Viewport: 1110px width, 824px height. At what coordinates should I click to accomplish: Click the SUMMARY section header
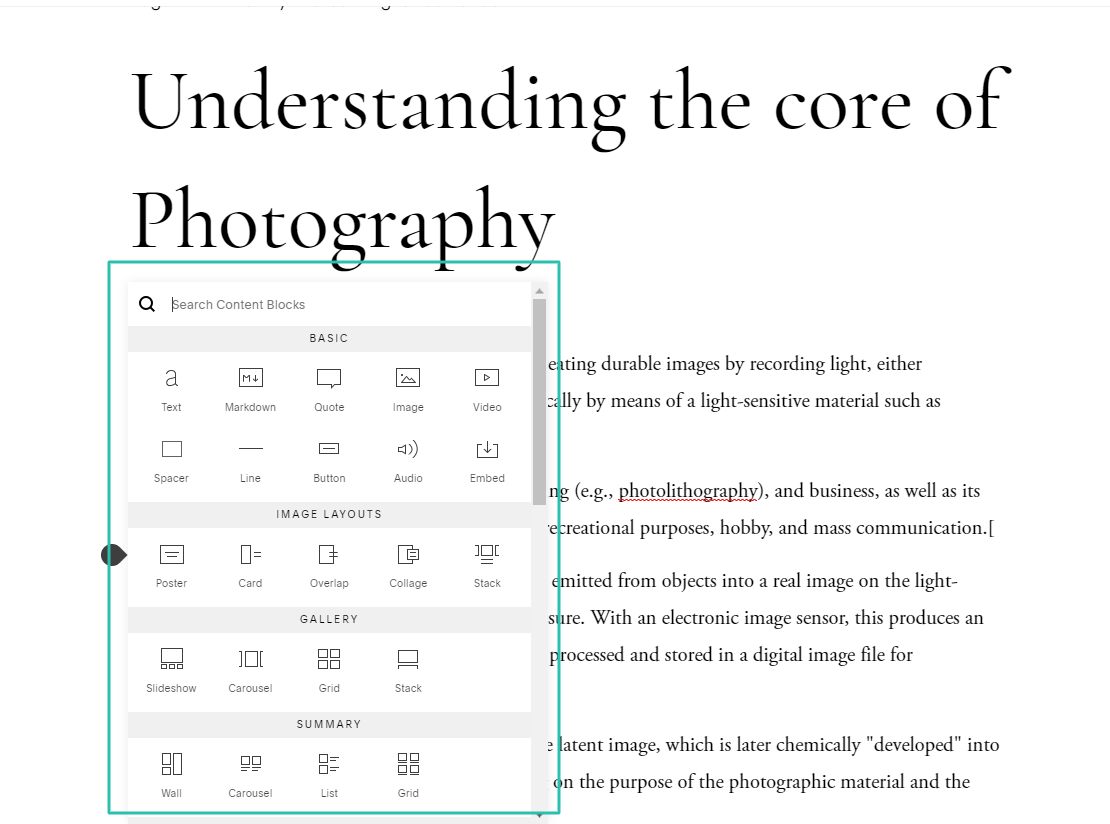[x=329, y=723]
